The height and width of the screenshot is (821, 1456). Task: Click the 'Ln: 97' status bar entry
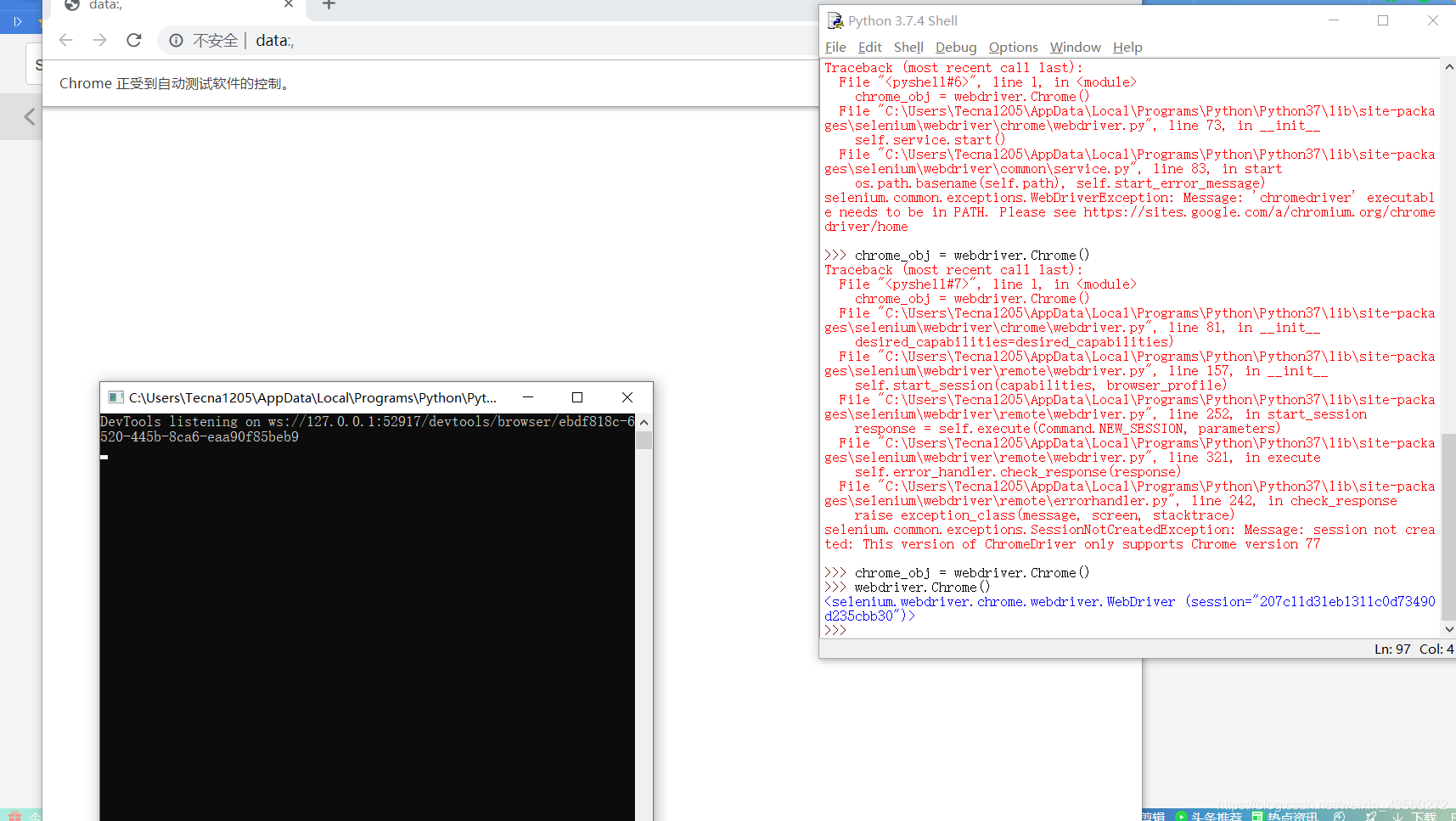[x=1392, y=649]
